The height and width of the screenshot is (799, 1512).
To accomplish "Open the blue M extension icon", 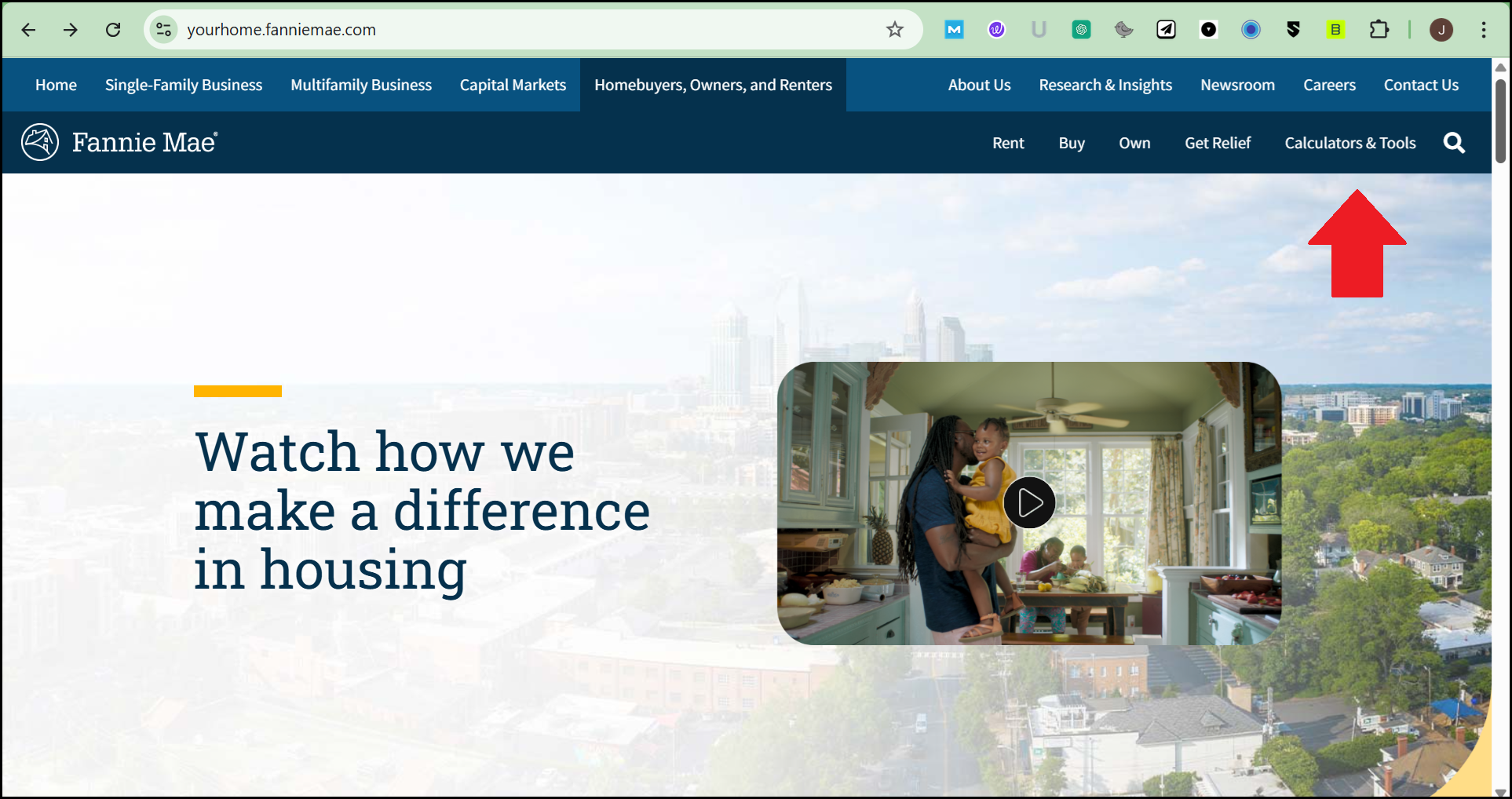I will point(954,30).
